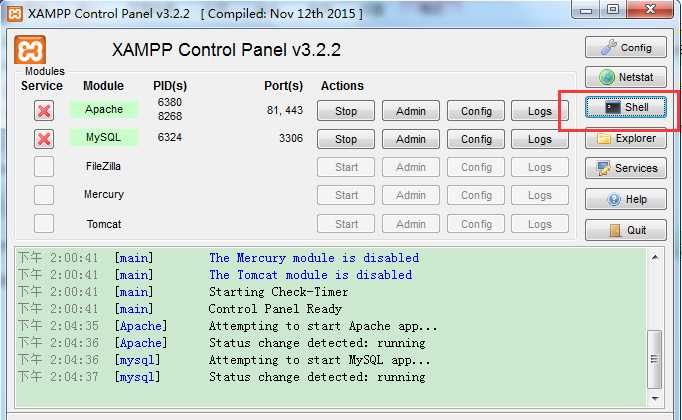Select the MySQL module label
The height and width of the screenshot is (420, 682).
click(x=104, y=137)
